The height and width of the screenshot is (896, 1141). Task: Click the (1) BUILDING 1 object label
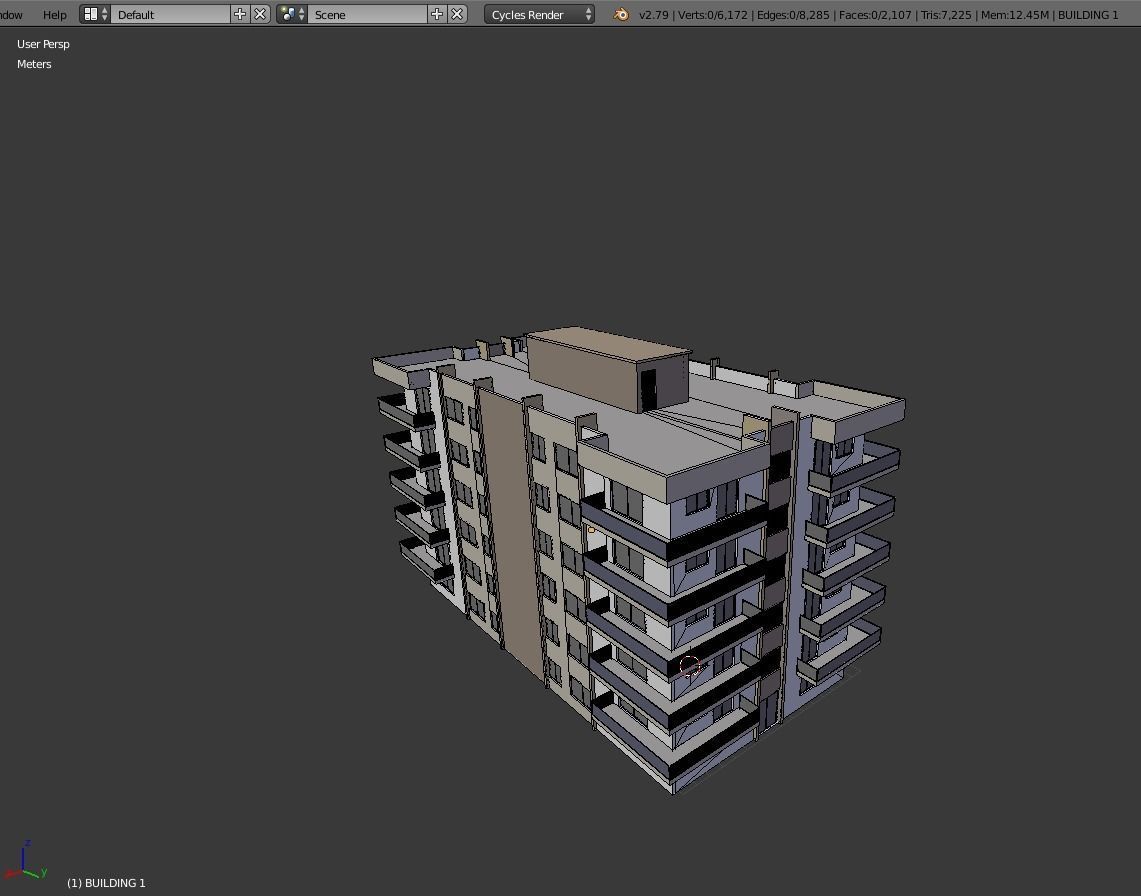(x=106, y=883)
